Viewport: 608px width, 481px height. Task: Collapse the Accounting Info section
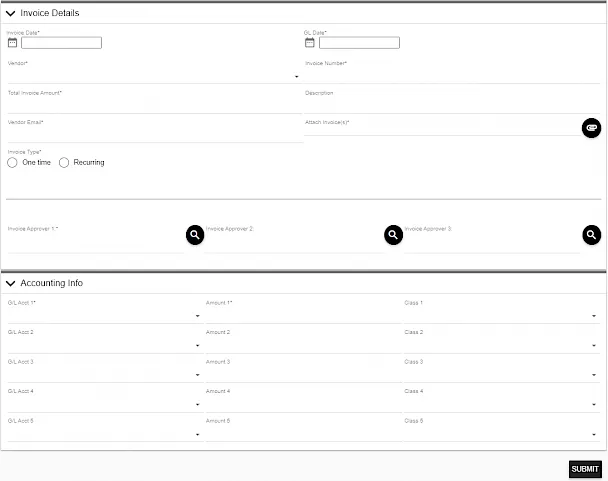[x=11, y=283]
